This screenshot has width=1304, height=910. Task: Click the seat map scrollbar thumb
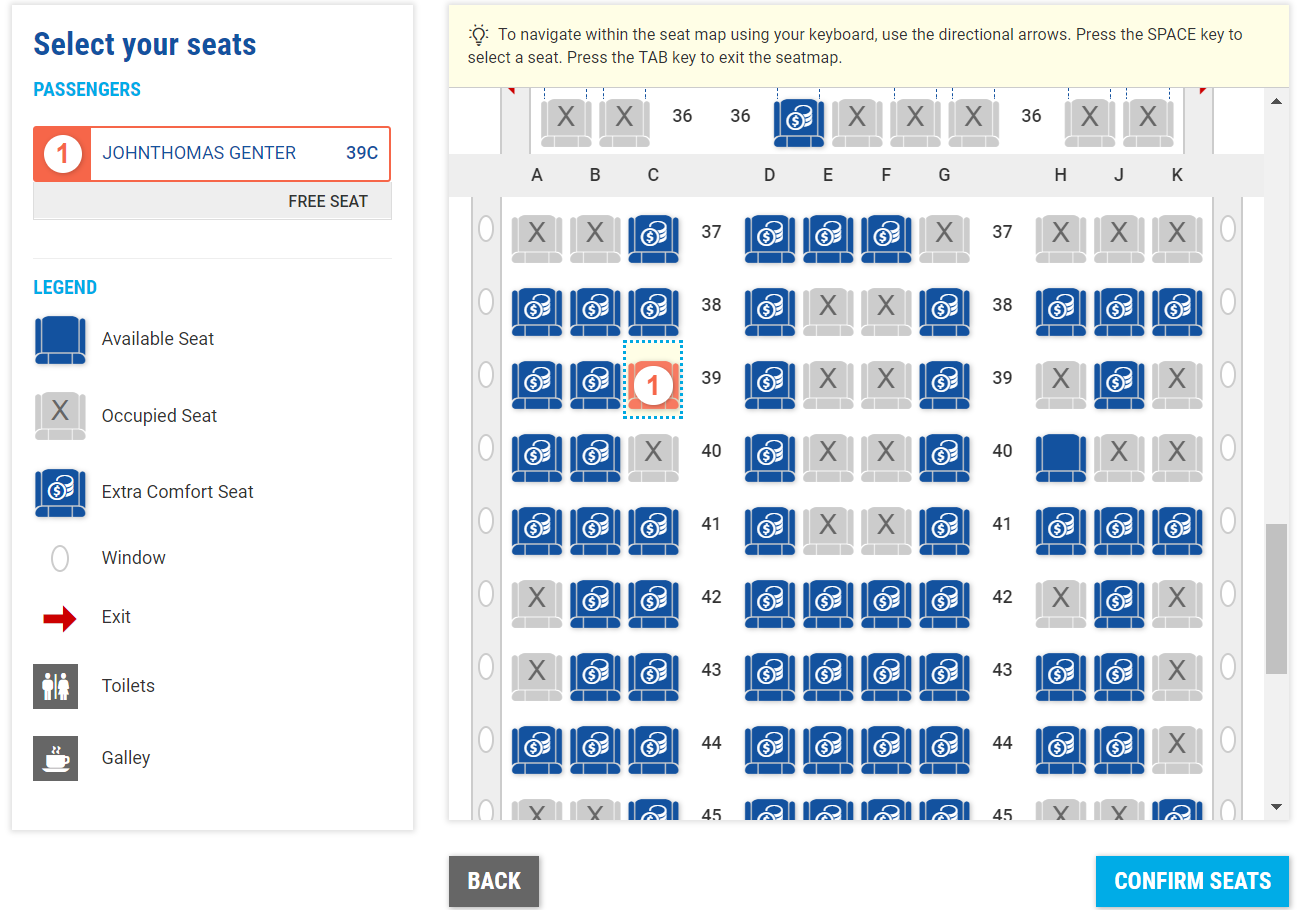pyautogui.click(x=1275, y=597)
